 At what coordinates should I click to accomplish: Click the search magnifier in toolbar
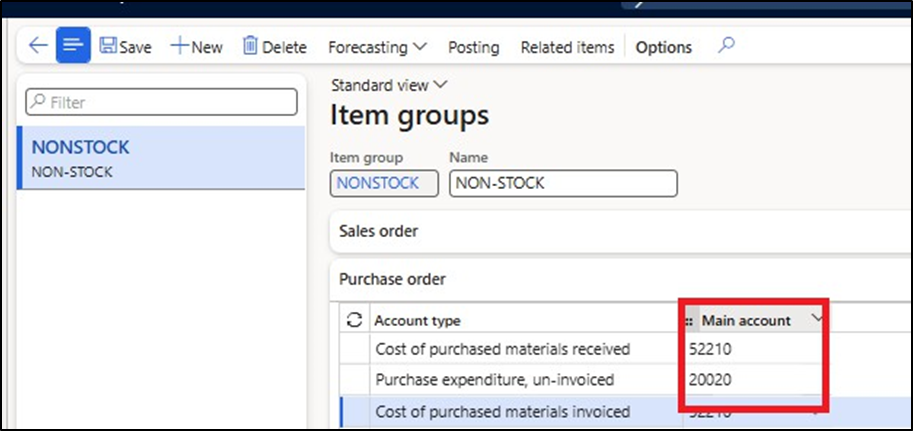pyautogui.click(x=727, y=46)
